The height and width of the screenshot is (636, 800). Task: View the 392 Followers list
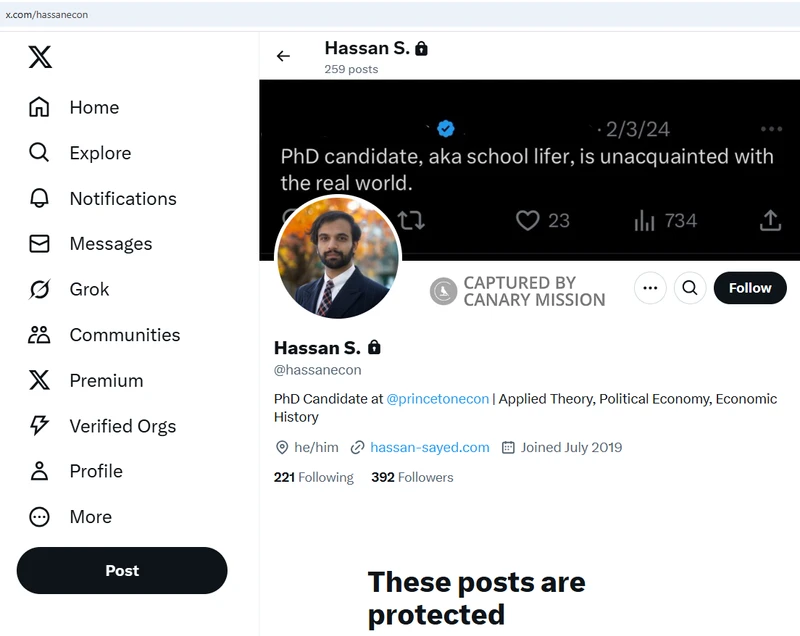[x=412, y=477]
